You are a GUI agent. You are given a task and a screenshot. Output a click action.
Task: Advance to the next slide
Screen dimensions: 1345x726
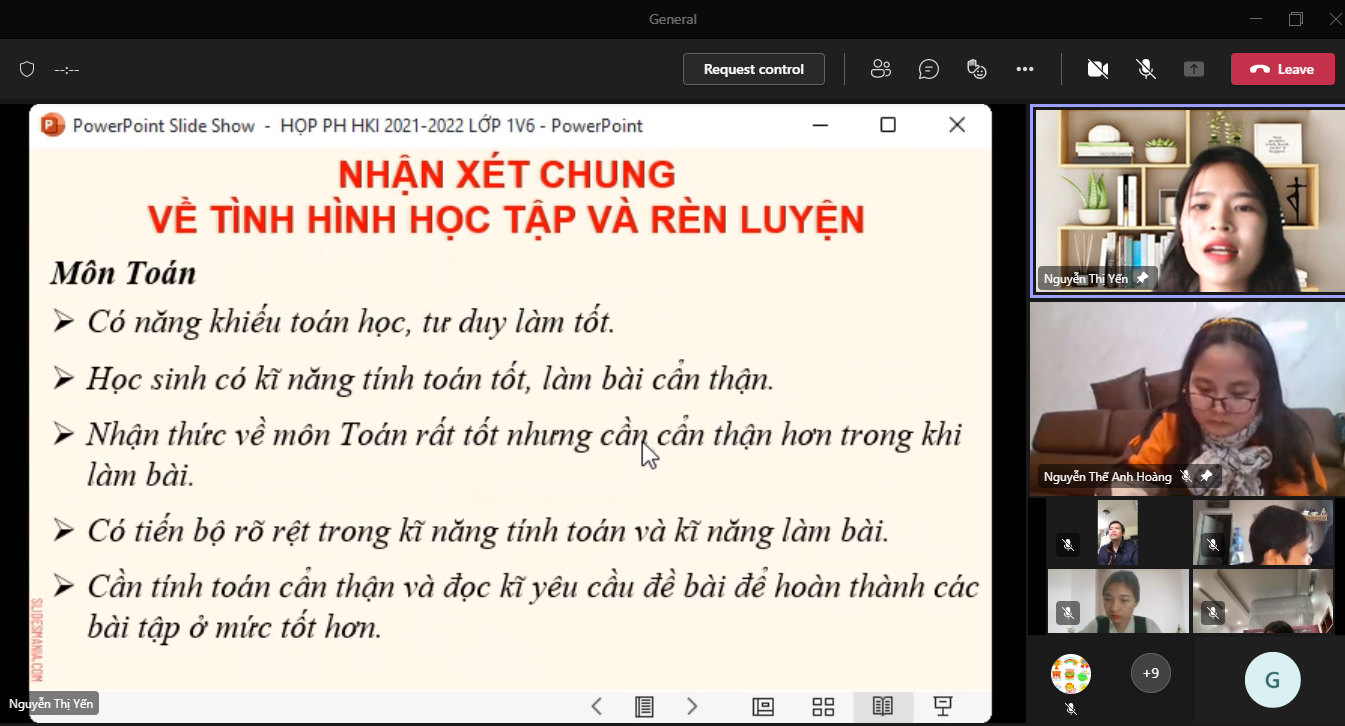tap(692, 707)
